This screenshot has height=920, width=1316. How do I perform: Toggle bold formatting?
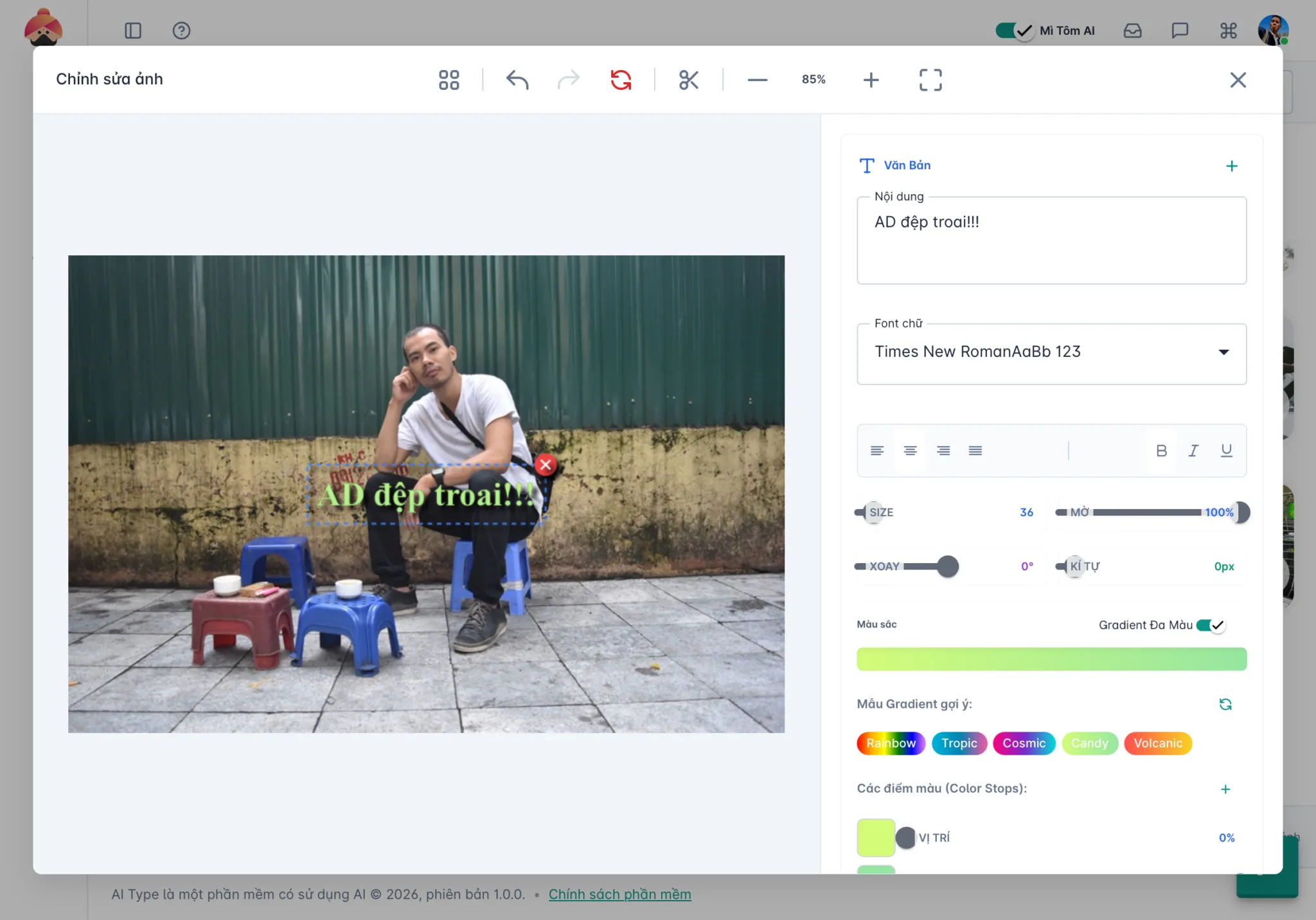[x=1161, y=451]
